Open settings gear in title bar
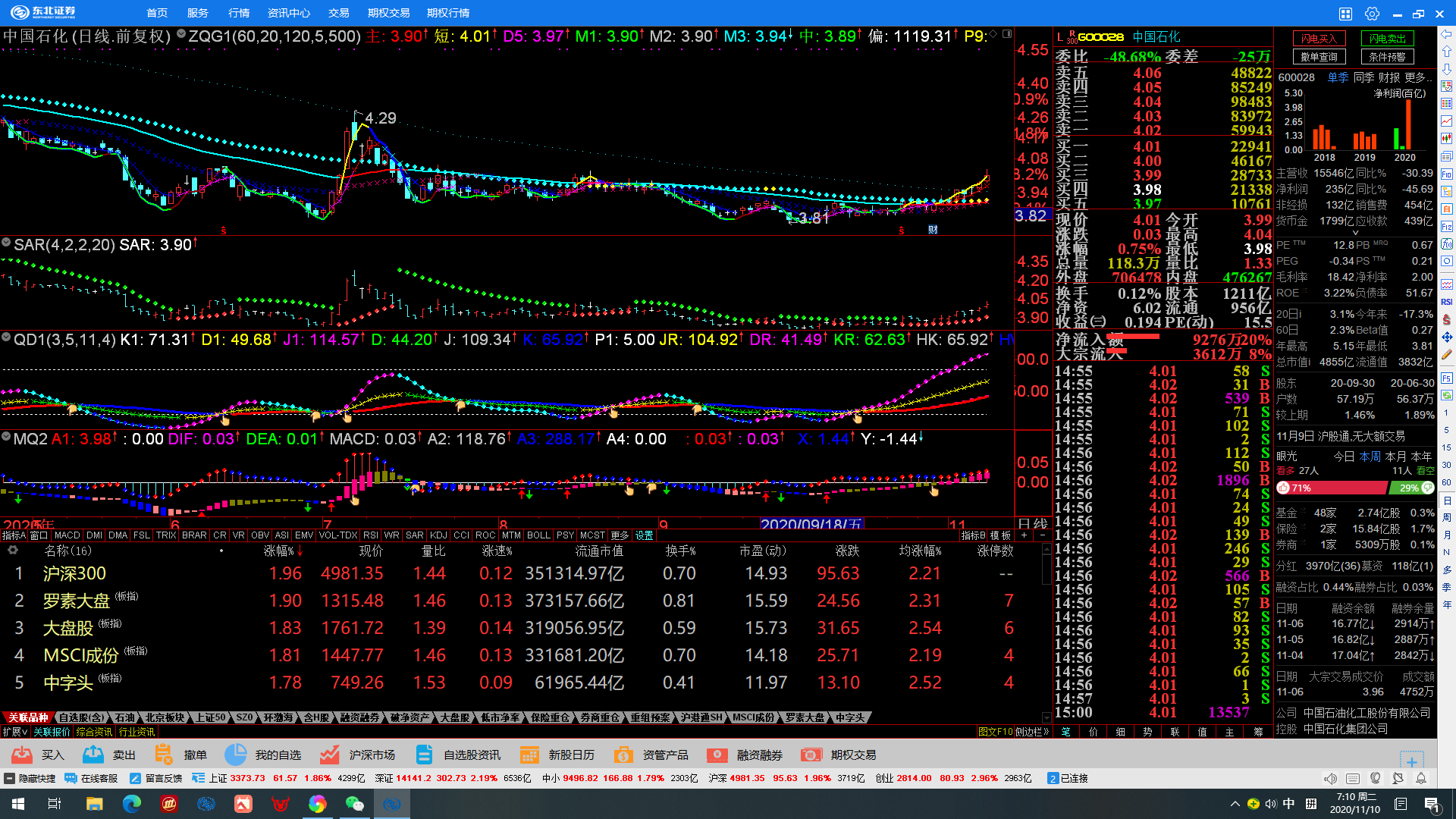The width and height of the screenshot is (1456, 819). coord(1371,14)
